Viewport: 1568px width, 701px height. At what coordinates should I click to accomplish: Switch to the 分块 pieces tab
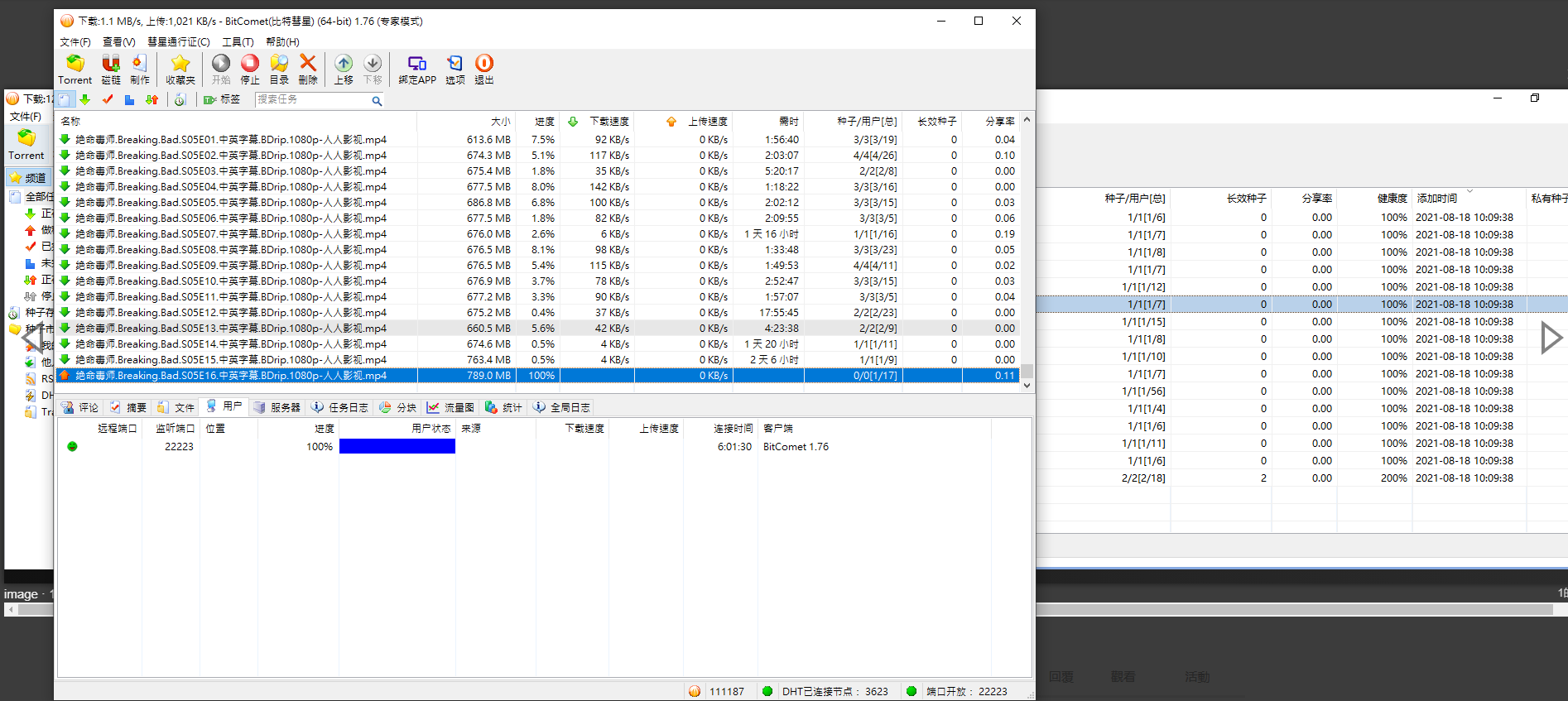(x=398, y=407)
